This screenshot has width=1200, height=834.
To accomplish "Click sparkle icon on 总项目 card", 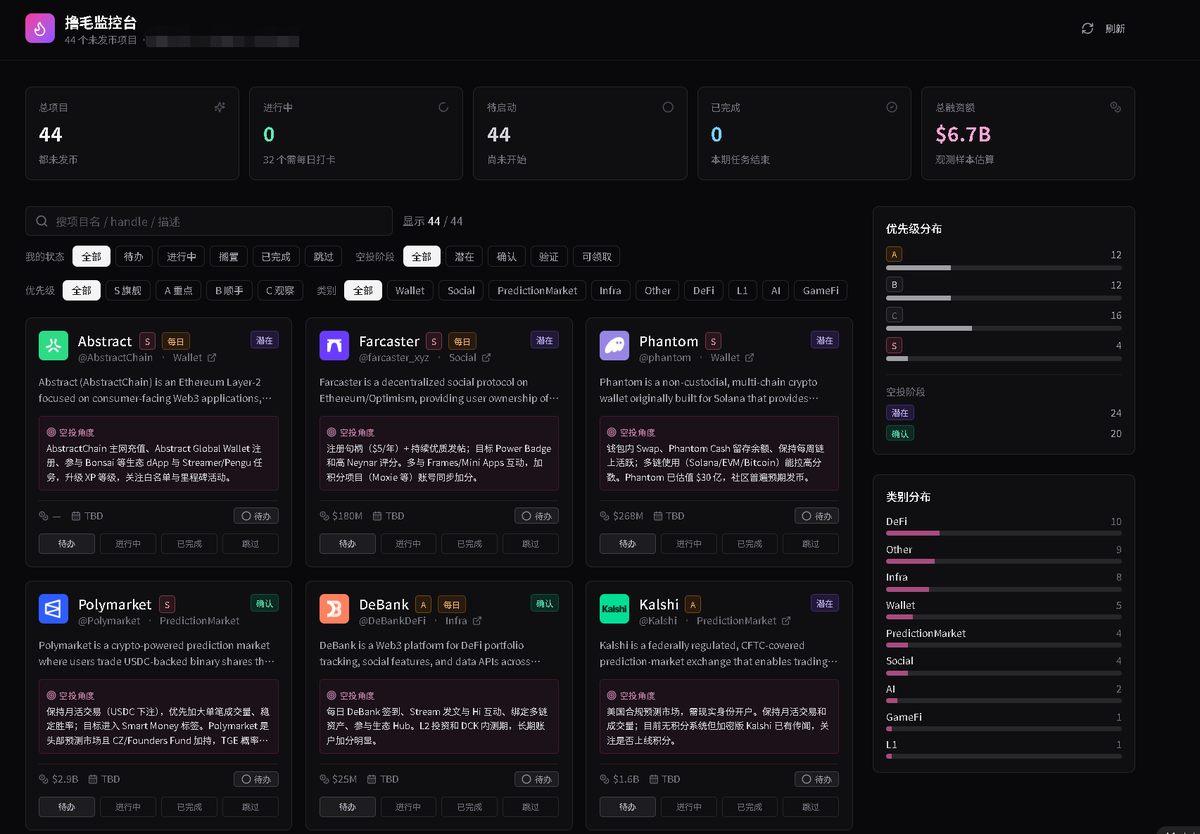I will click(220, 107).
